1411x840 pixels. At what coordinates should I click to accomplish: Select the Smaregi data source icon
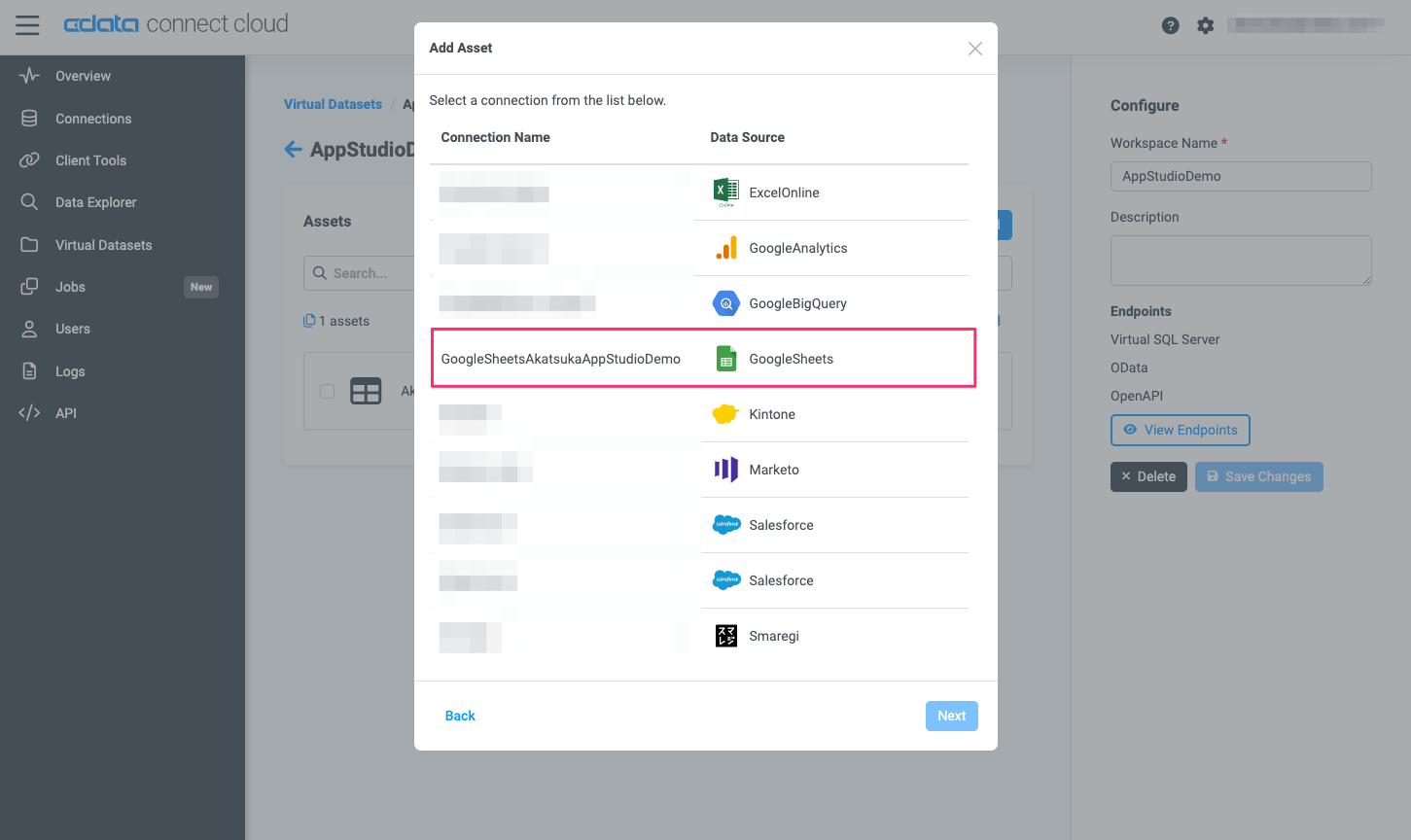pos(725,635)
